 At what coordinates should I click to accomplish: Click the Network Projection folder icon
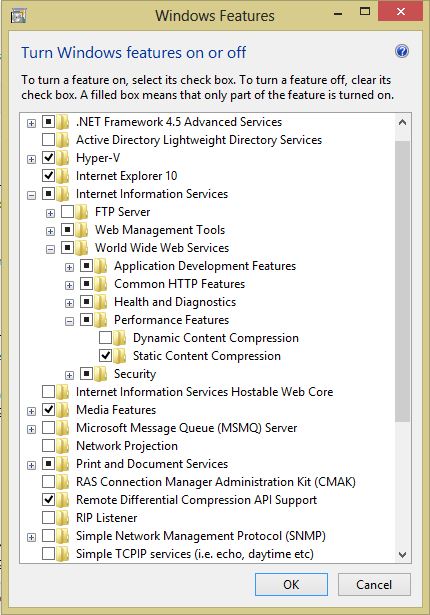click(x=62, y=446)
